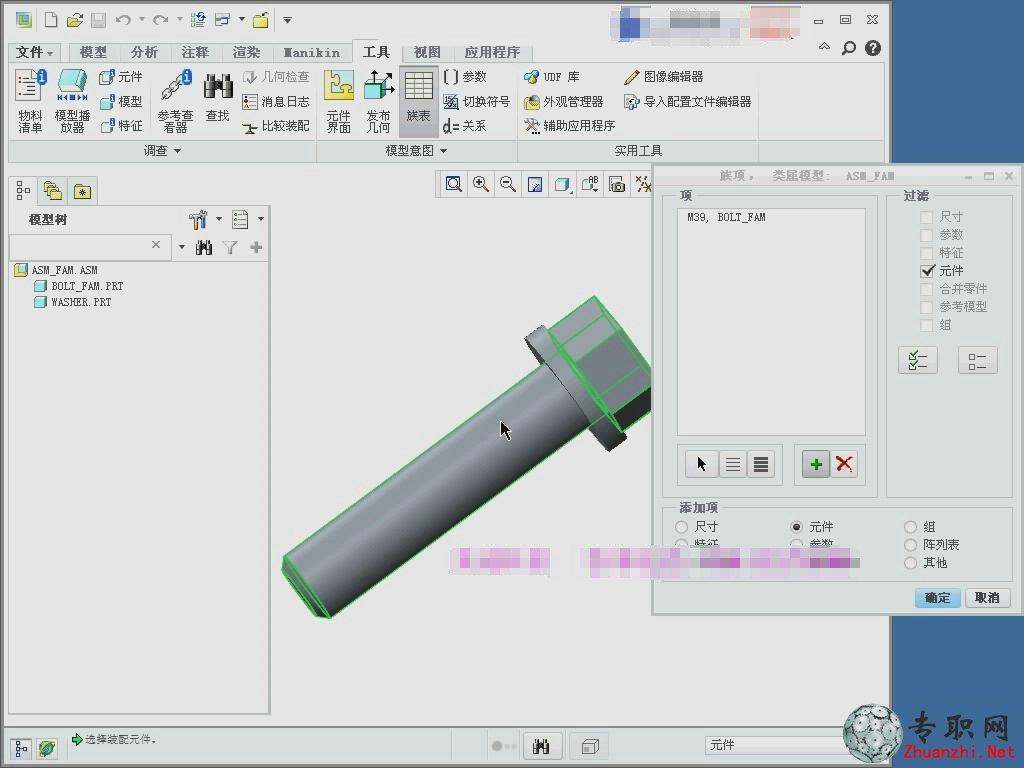Open a file using the folder icon
Screen dimensions: 1024x768
pyautogui.click(x=74, y=20)
